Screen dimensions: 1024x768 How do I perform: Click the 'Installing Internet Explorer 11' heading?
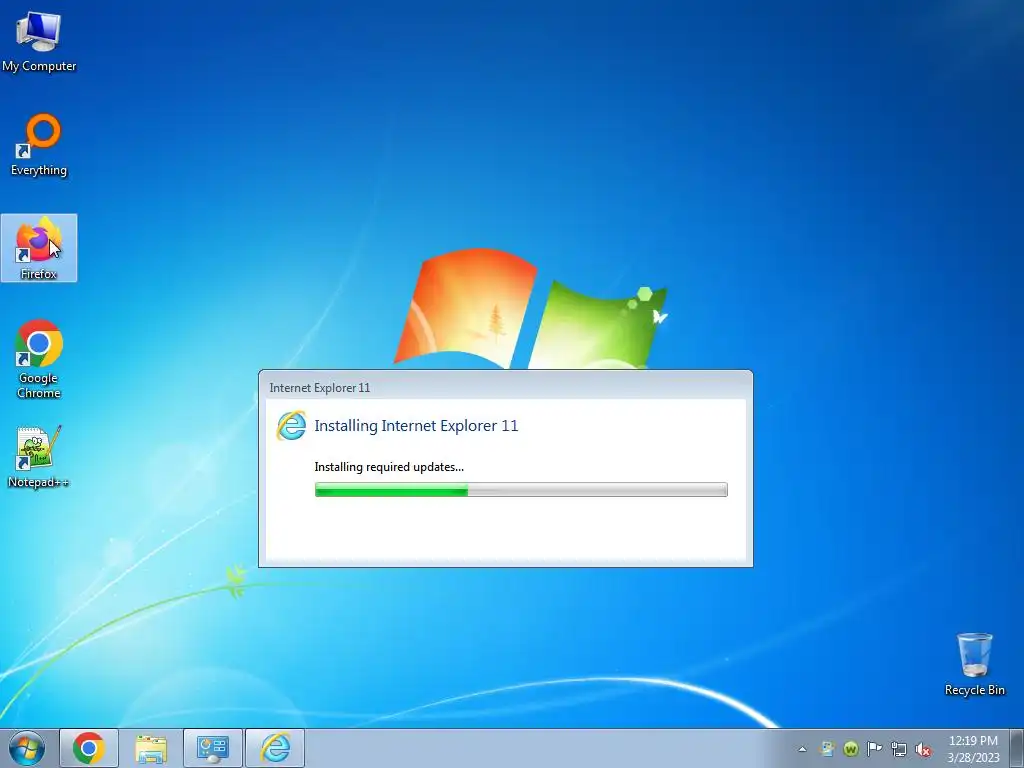click(x=416, y=426)
